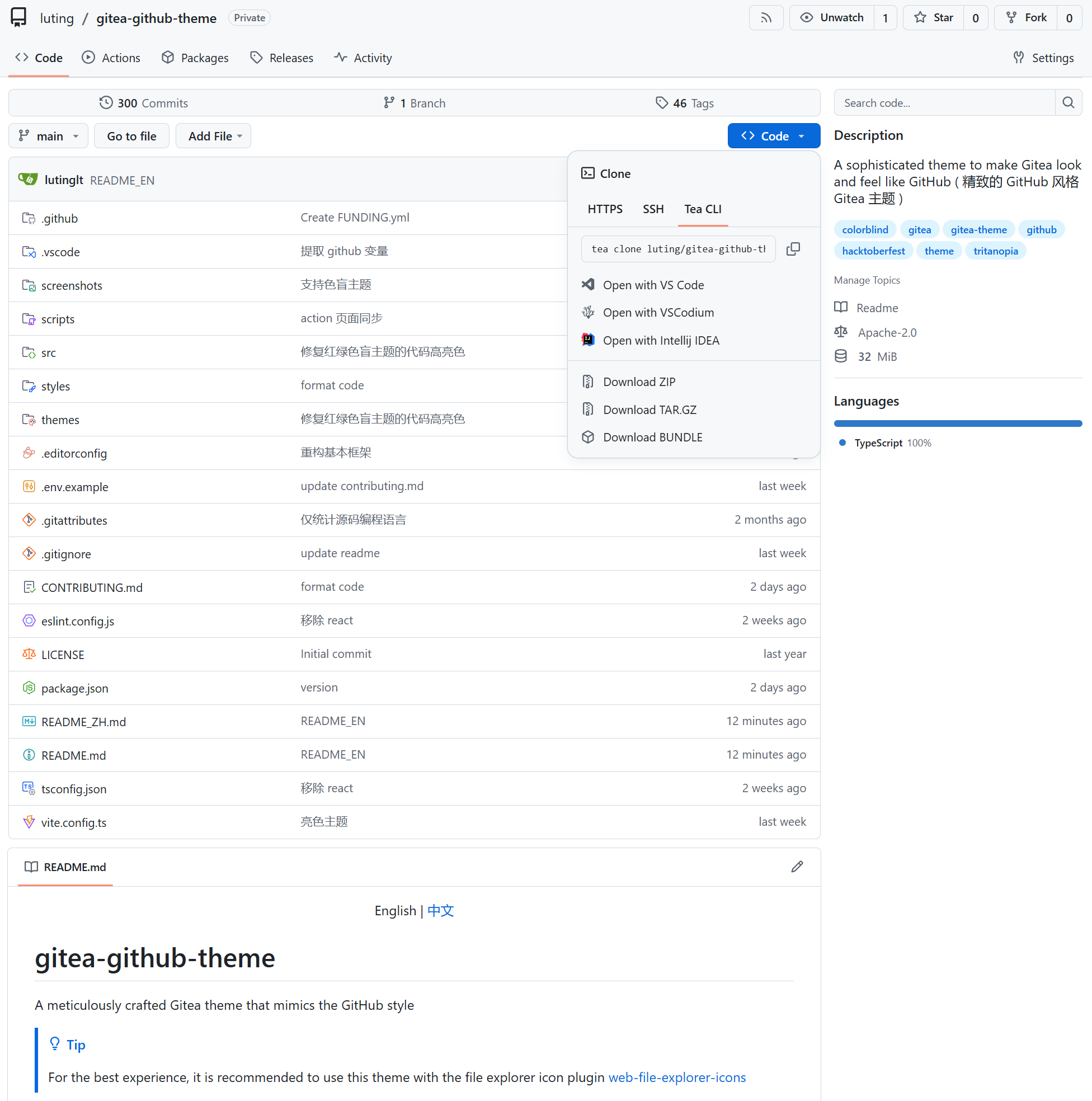The image size is (1092, 1101).
Task: Open with VS Code
Action: pos(653,285)
